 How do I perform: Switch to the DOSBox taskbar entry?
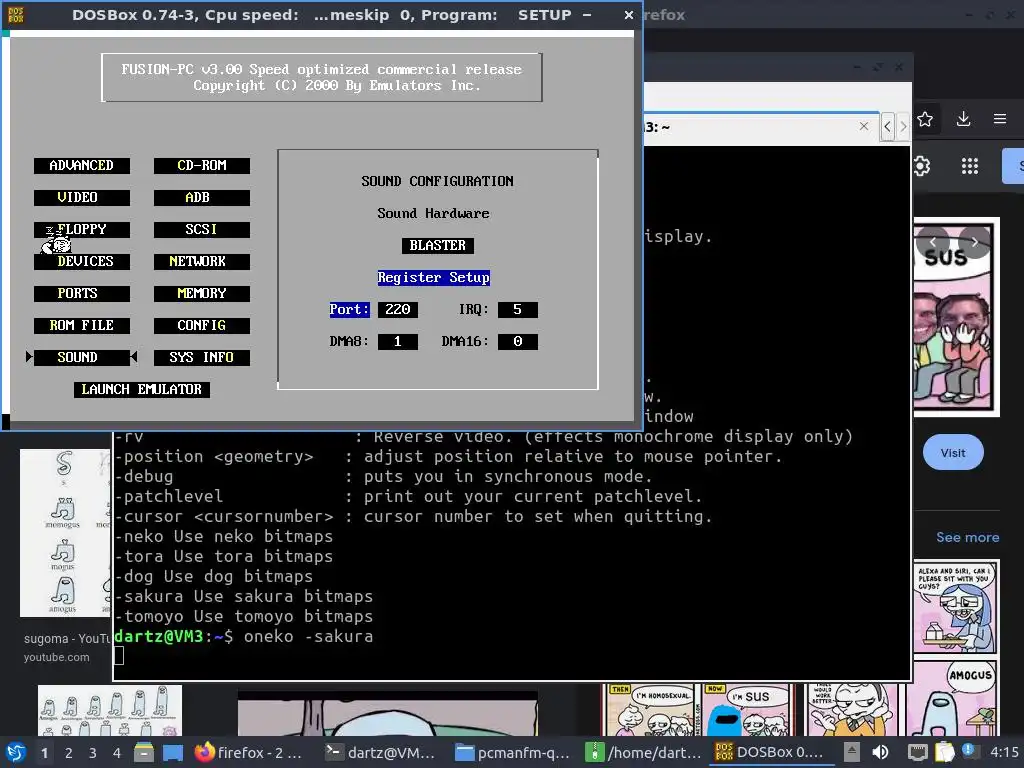point(771,752)
